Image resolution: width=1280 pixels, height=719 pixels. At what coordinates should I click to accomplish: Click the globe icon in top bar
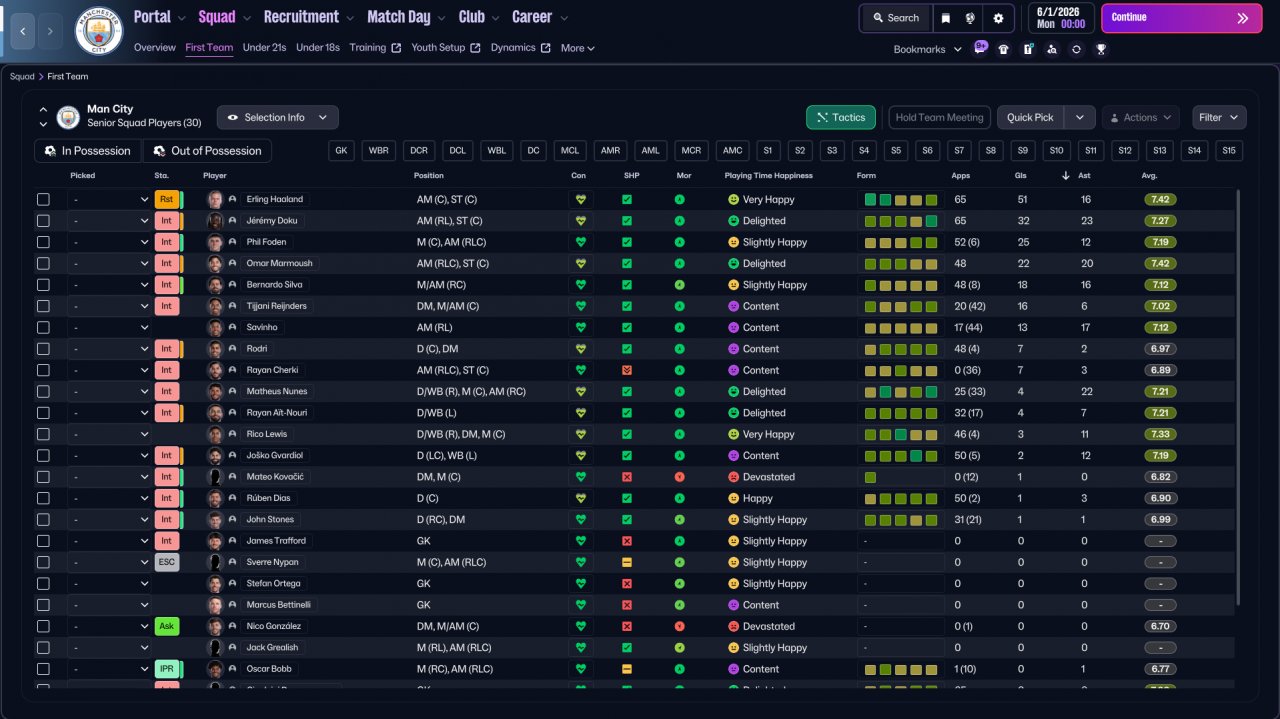[x=971, y=18]
